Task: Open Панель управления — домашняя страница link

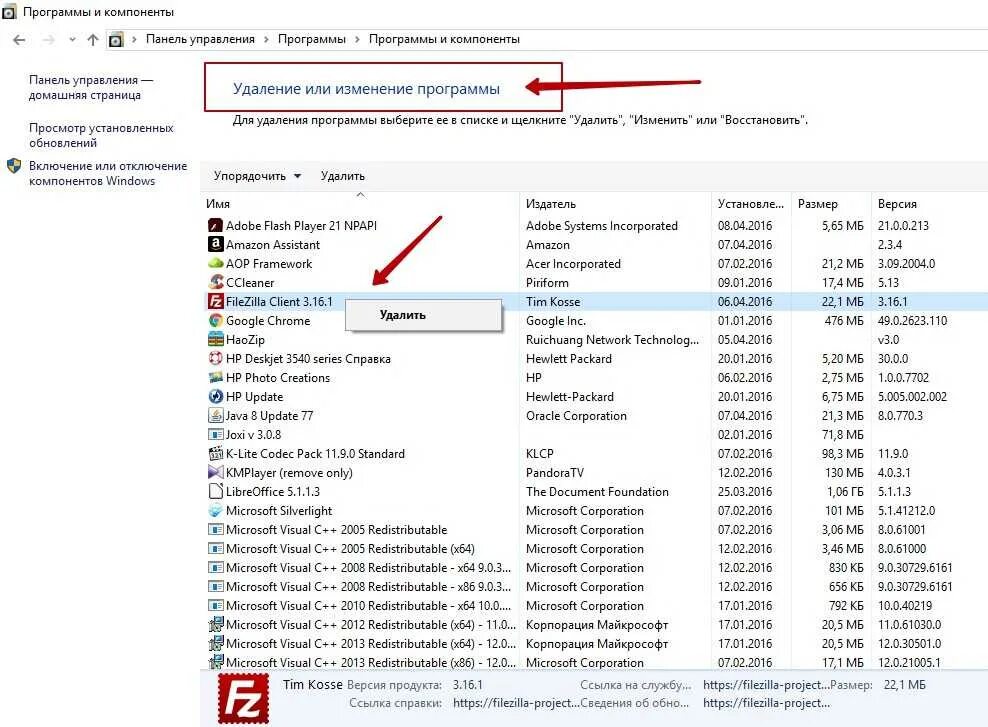Action: point(91,88)
